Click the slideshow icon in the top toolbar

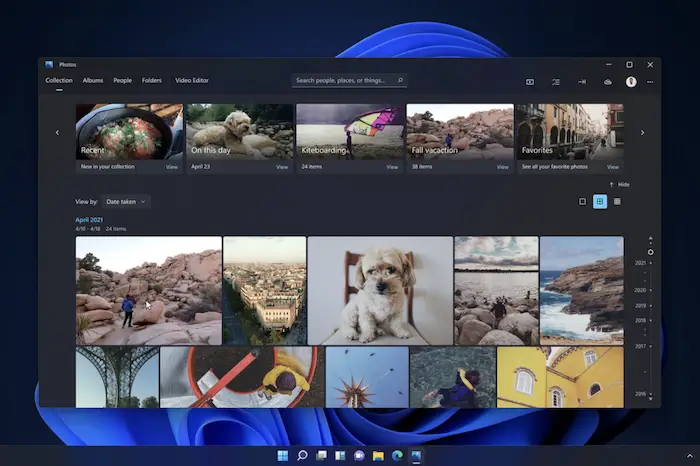[x=530, y=81]
